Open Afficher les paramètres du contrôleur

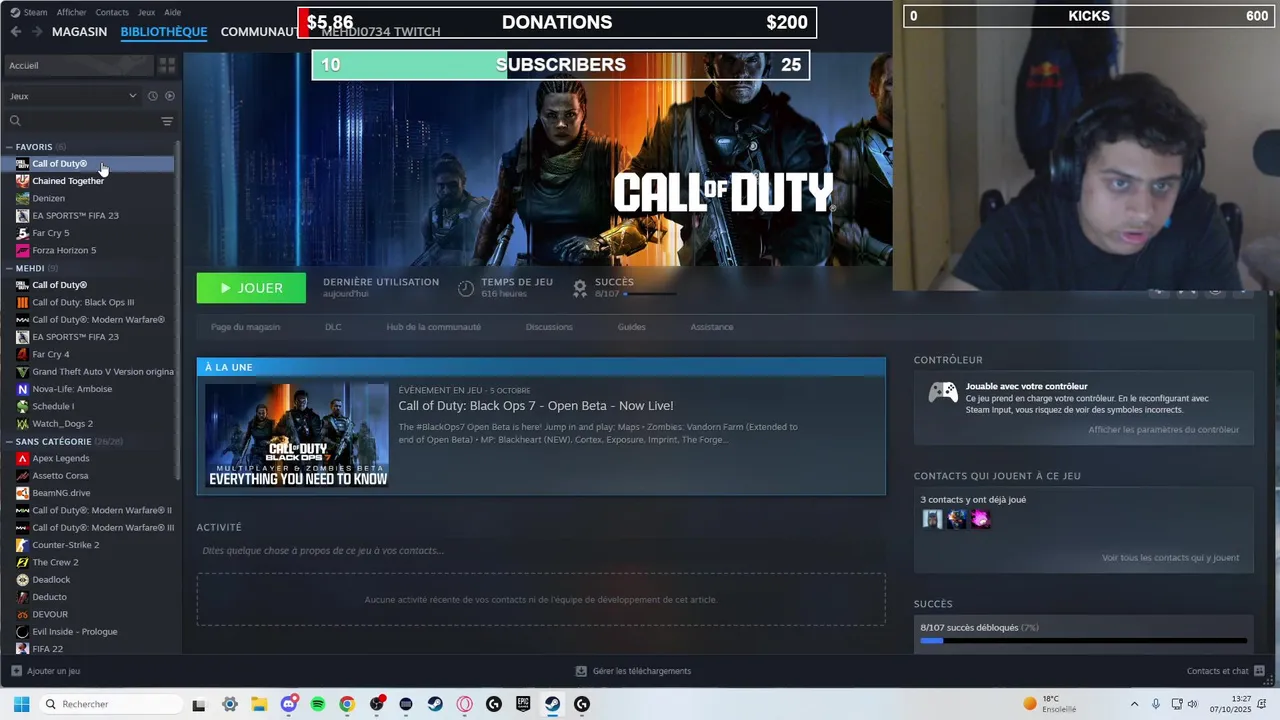tap(1163, 430)
